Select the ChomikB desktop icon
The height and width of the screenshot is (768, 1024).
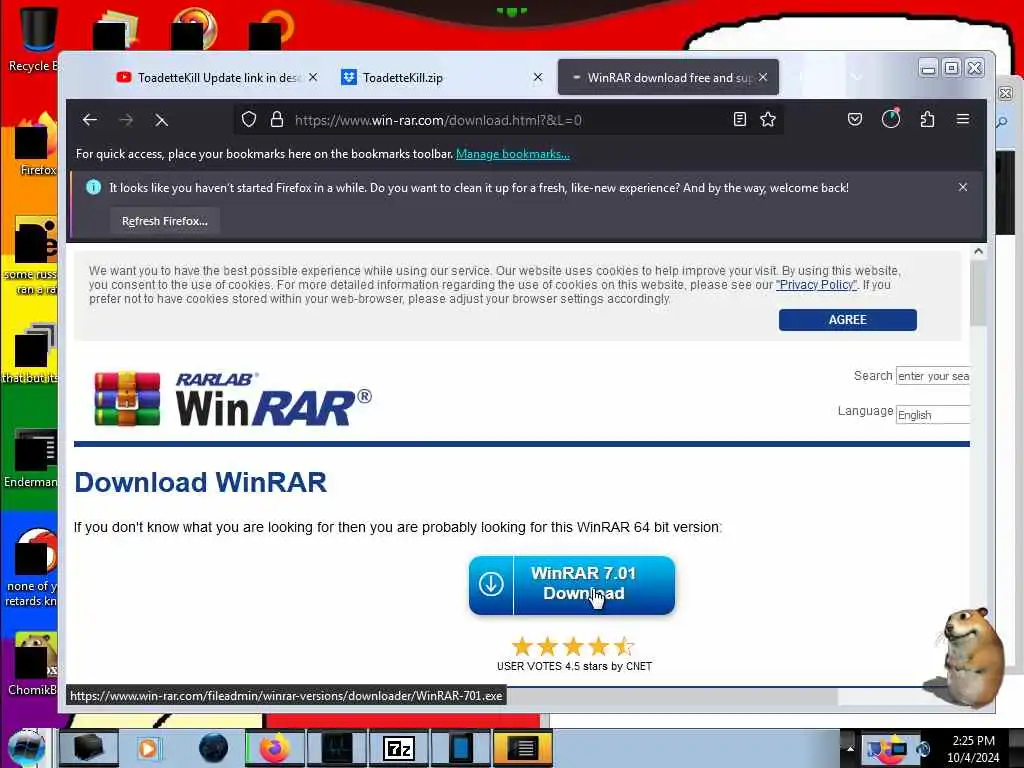point(34,664)
